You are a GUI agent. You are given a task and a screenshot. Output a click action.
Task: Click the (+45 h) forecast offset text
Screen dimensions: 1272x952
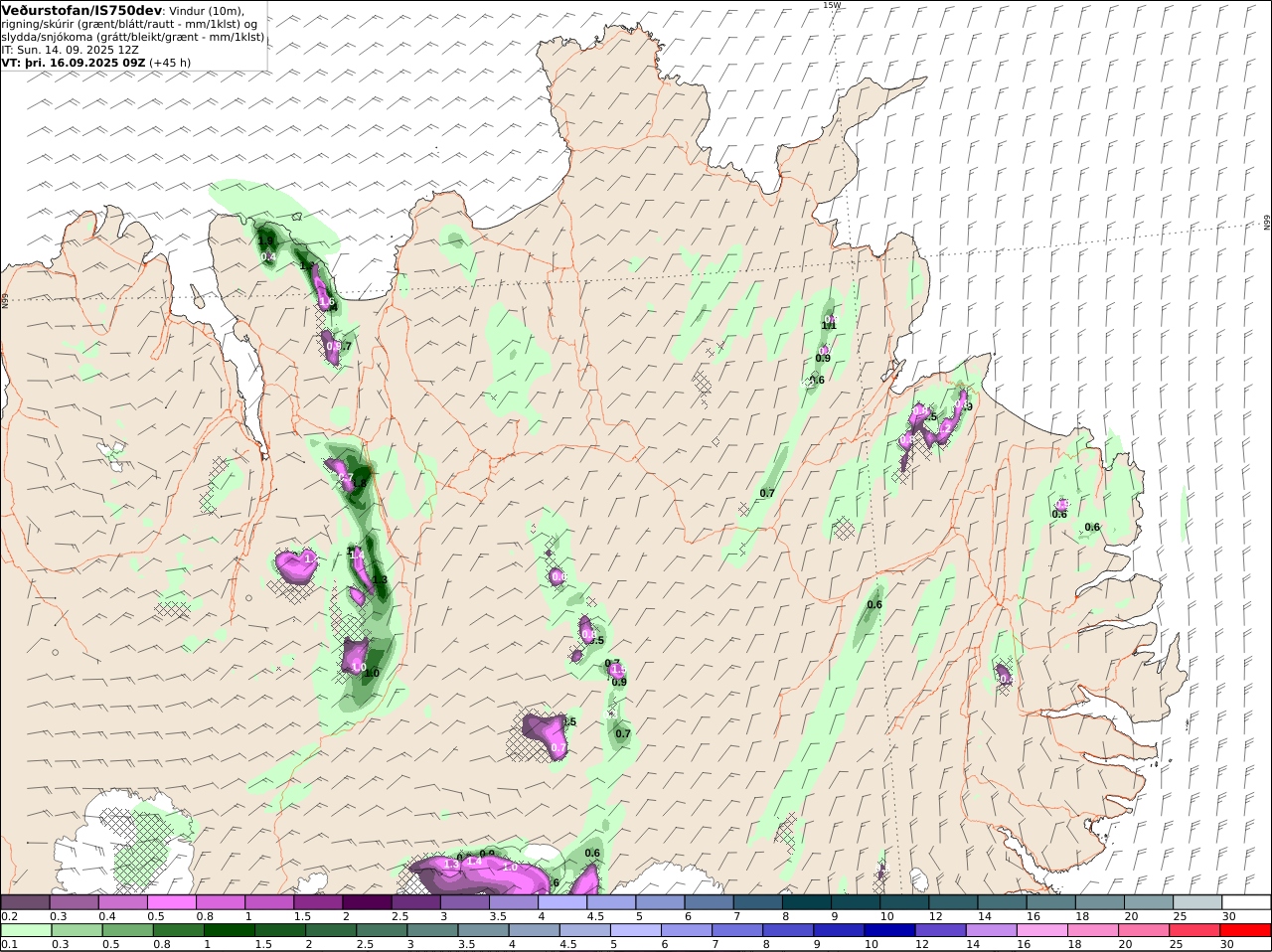170,62
